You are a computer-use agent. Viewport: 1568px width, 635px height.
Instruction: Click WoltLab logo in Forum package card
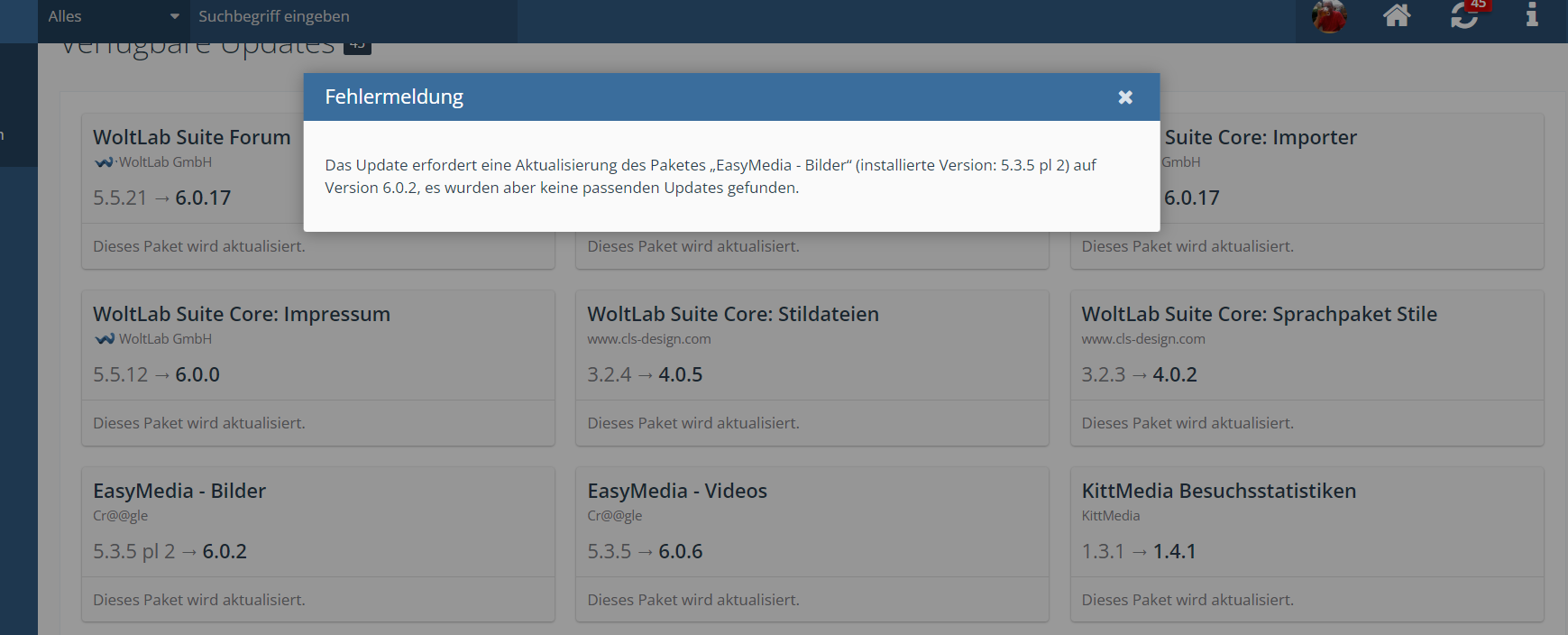105,162
